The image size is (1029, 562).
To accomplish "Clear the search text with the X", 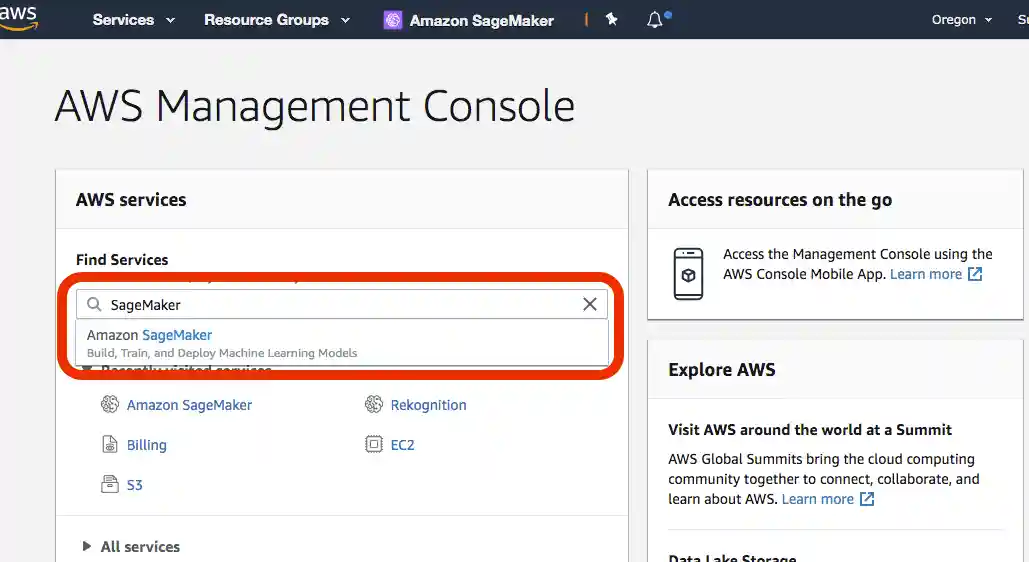I will [590, 304].
